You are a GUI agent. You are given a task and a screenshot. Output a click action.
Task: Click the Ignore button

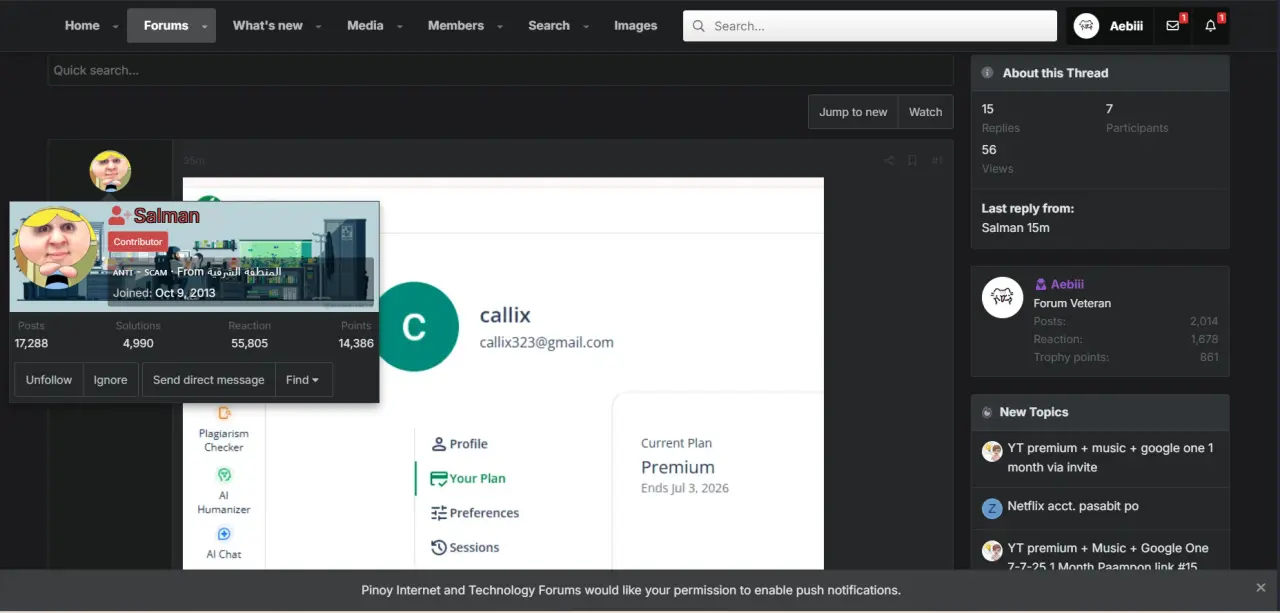point(110,380)
